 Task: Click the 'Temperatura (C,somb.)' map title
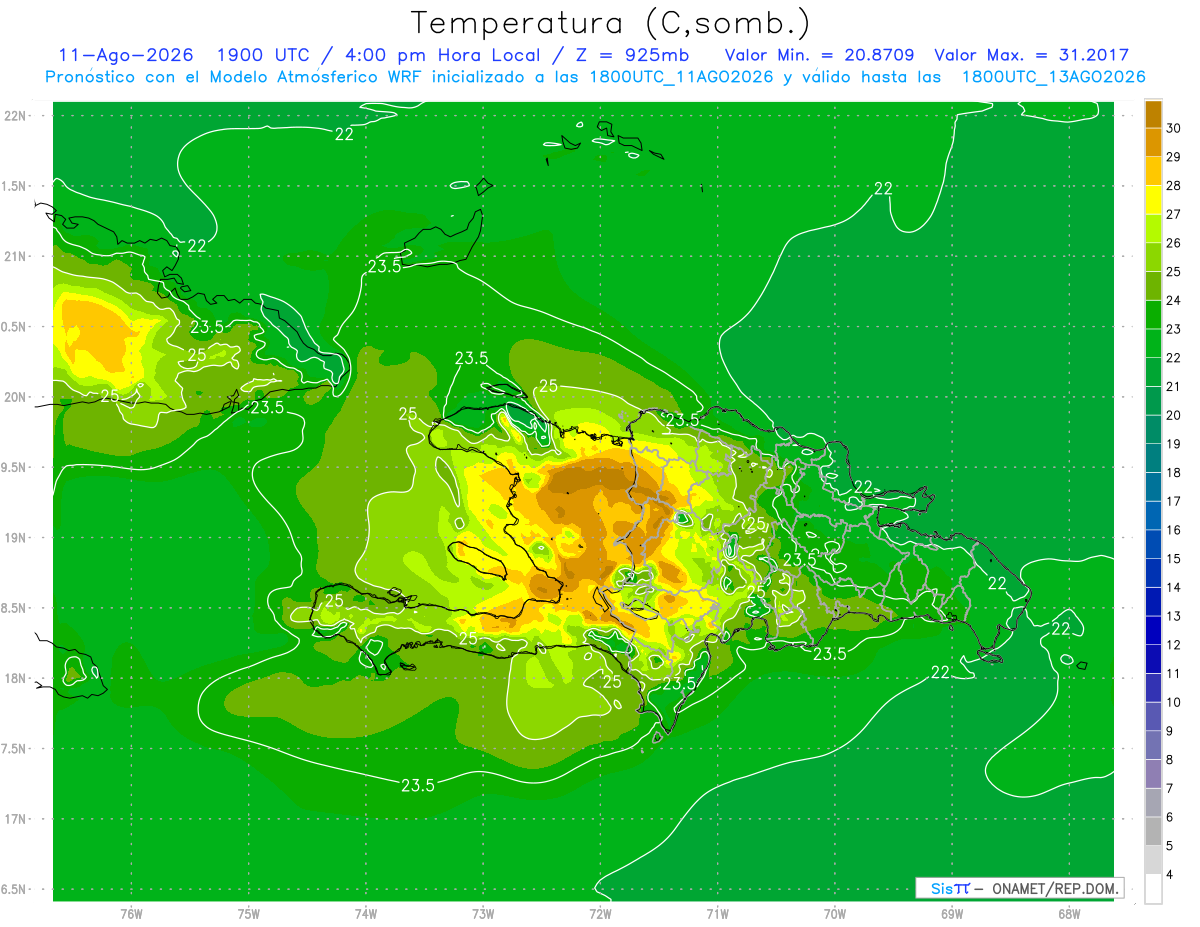coord(610,23)
